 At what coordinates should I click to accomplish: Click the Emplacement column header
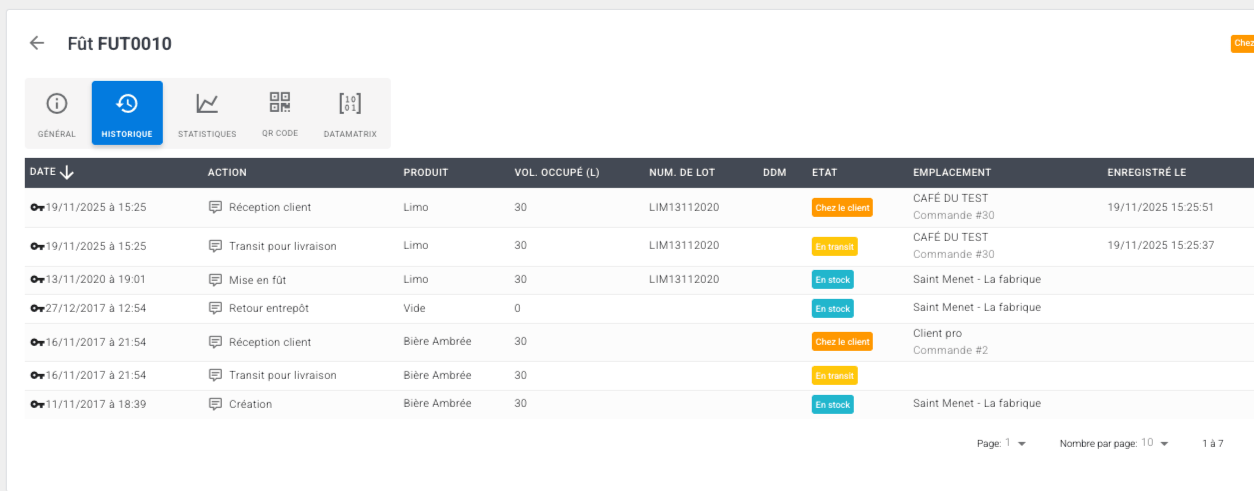point(951,172)
